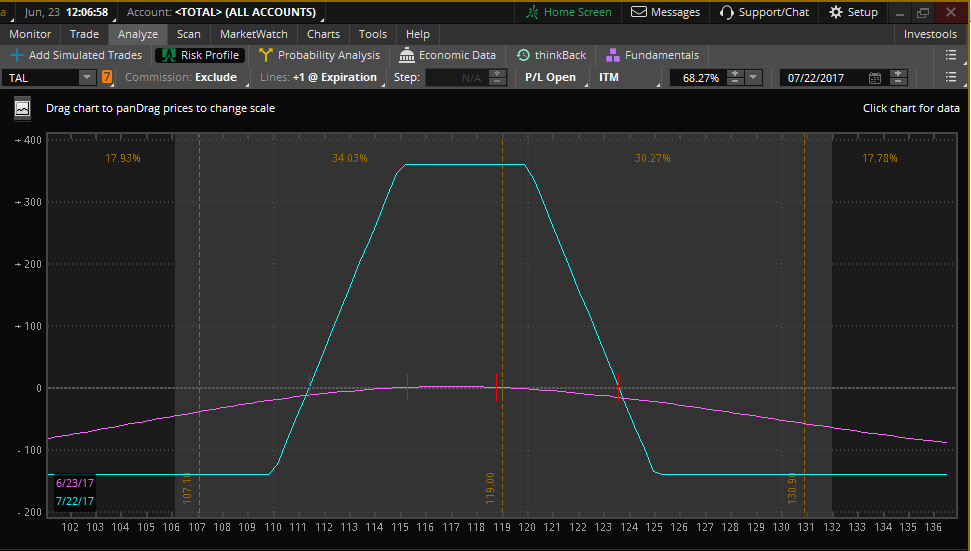Open the P/L Open dropdown
This screenshot has height=551, width=971.
550,77
